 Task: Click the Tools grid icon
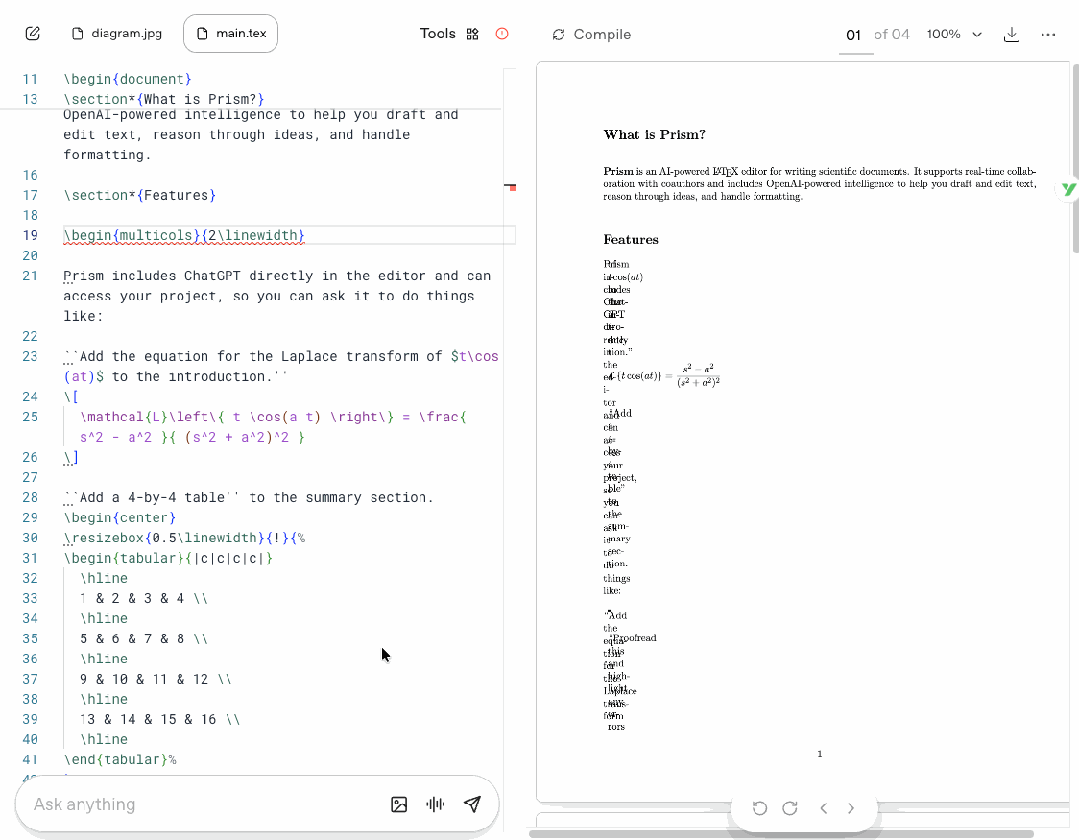coord(472,34)
